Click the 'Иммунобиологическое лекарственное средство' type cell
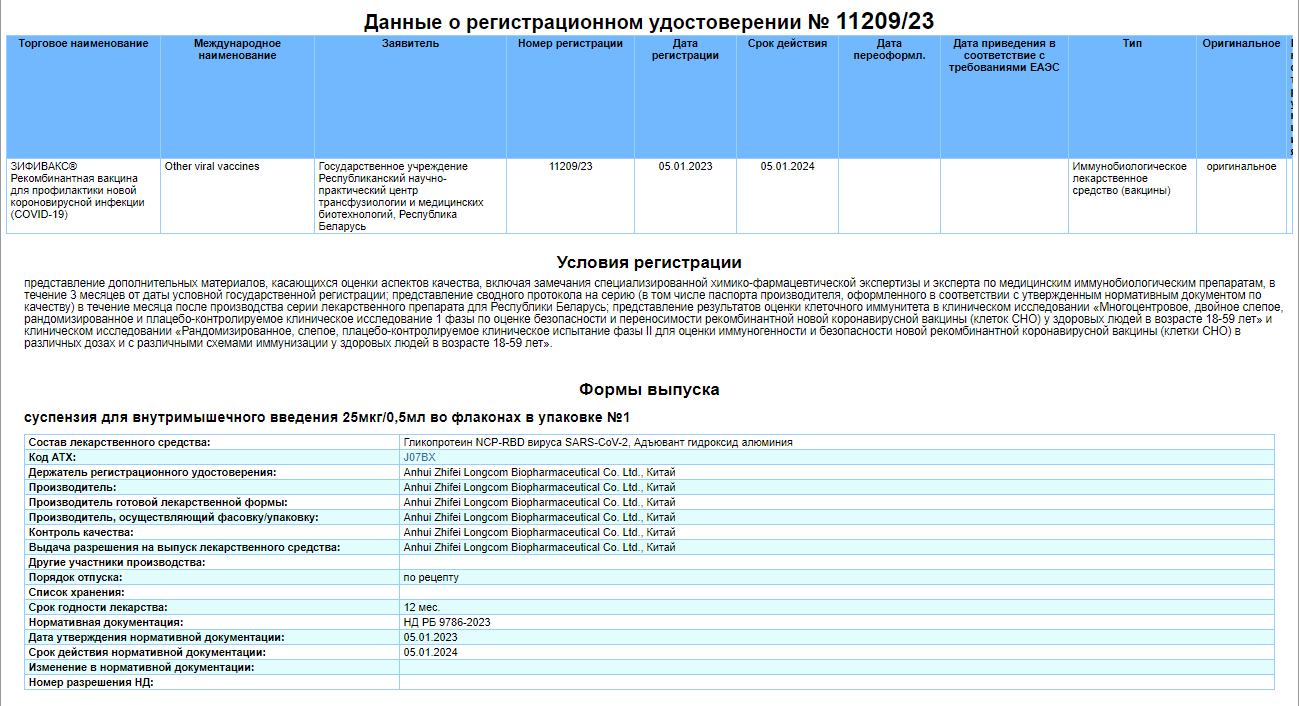The image size is (1299, 706). (x=1130, y=178)
